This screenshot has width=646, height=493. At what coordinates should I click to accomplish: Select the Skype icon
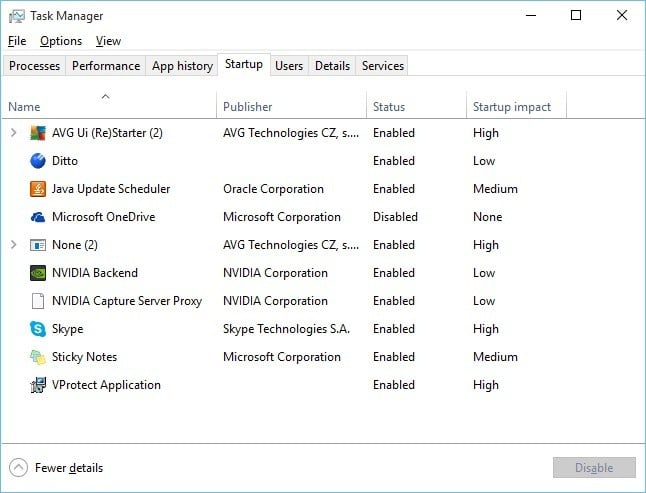coord(39,329)
